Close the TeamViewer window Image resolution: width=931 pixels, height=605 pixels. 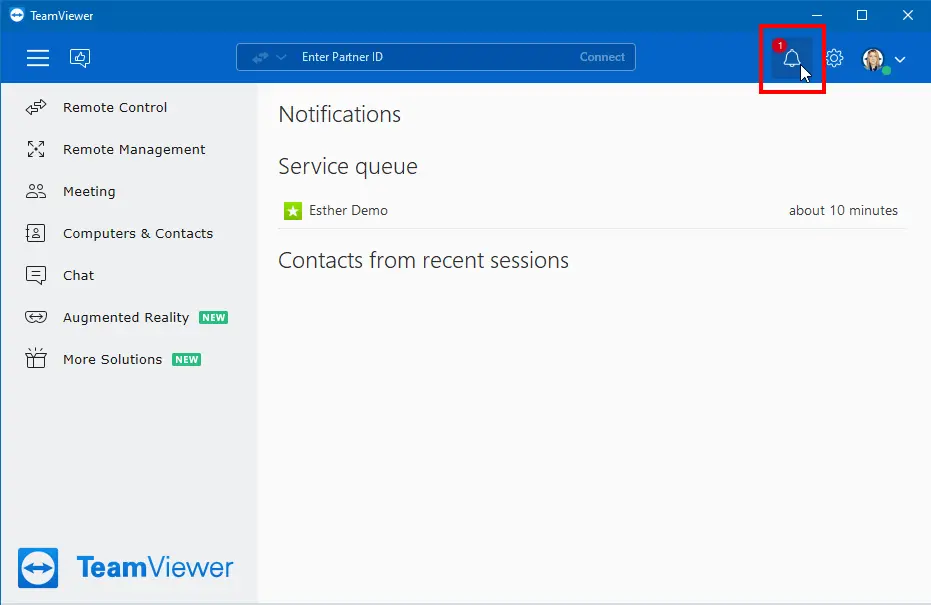tap(908, 15)
